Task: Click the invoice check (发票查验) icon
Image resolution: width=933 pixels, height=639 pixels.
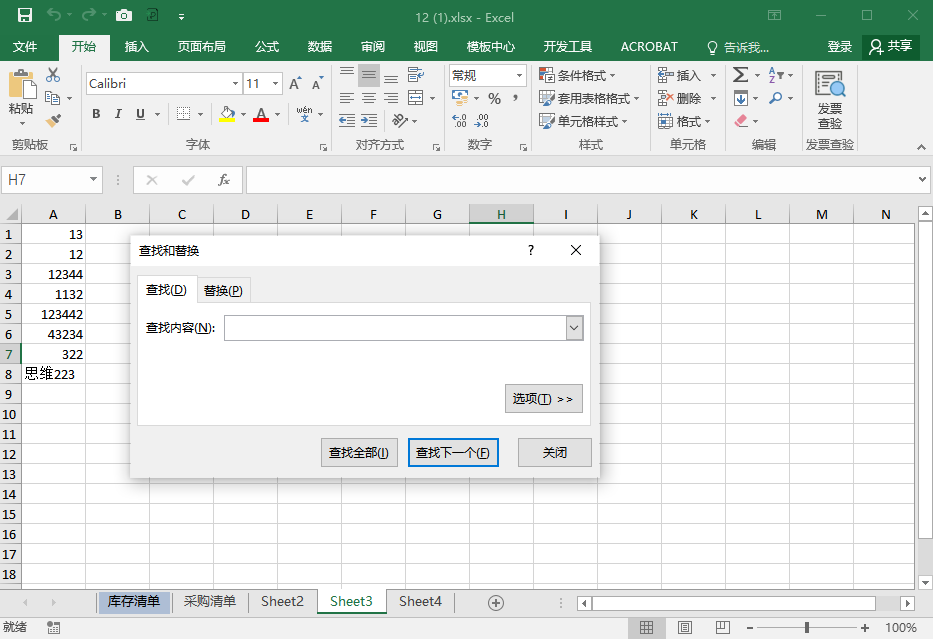Action: pyautogui.click(x=829, y=99)
